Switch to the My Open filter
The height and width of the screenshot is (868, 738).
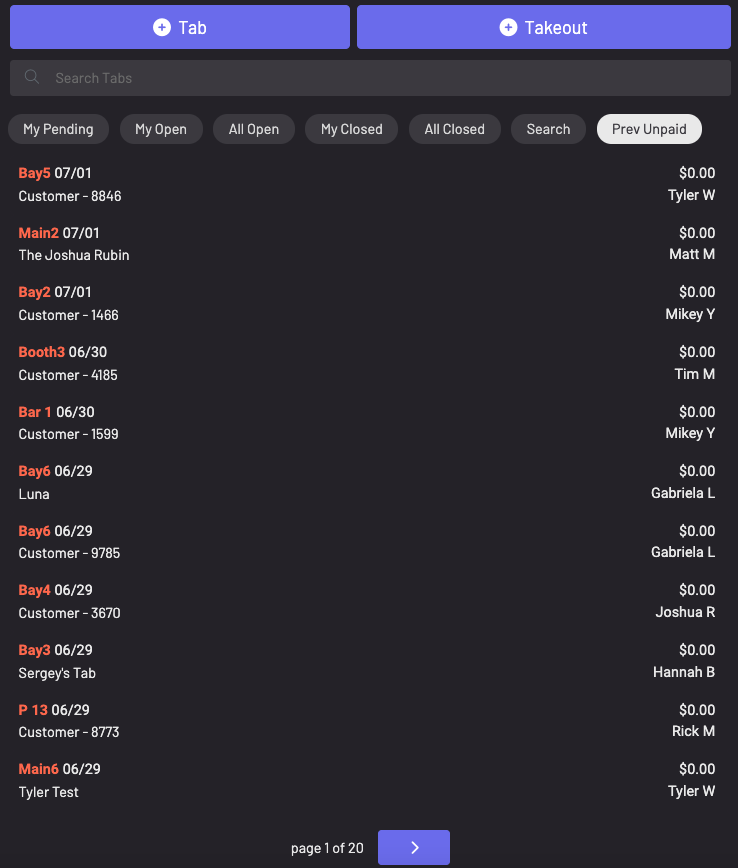161,129
